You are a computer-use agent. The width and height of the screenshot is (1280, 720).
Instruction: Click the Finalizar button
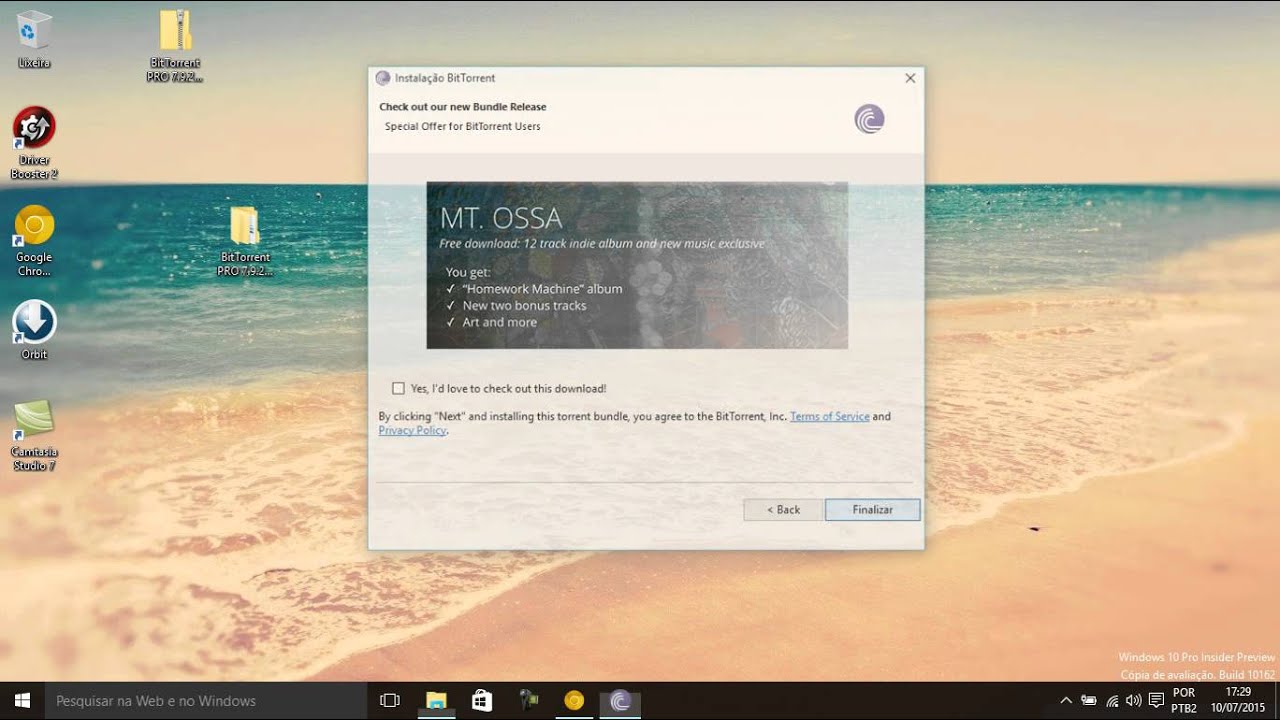tap(872, 510)
